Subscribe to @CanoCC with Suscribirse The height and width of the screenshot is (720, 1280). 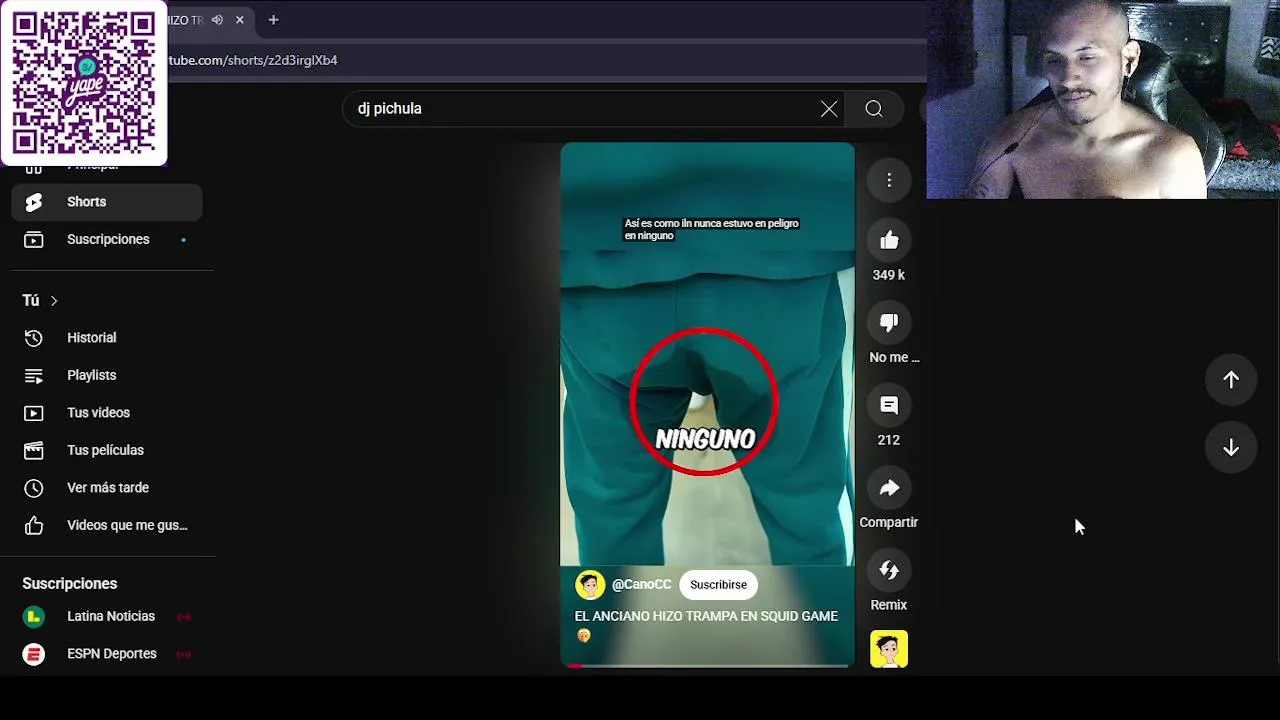click(x=718, y=585)
